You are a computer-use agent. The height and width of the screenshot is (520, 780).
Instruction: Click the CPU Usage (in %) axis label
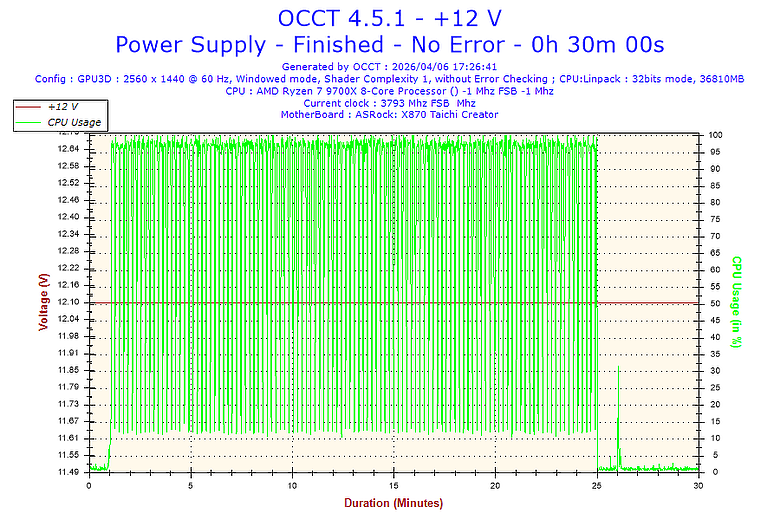(x=737, y=302)
